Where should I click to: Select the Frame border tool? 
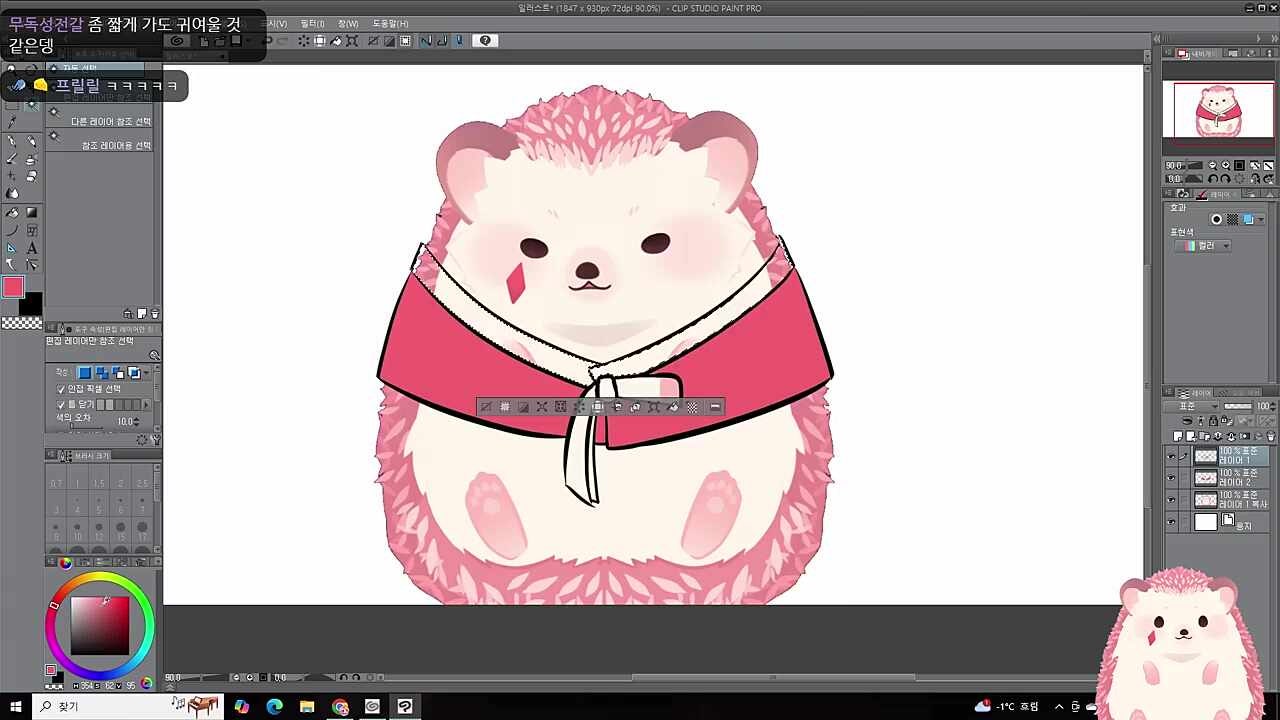point(31,231)
